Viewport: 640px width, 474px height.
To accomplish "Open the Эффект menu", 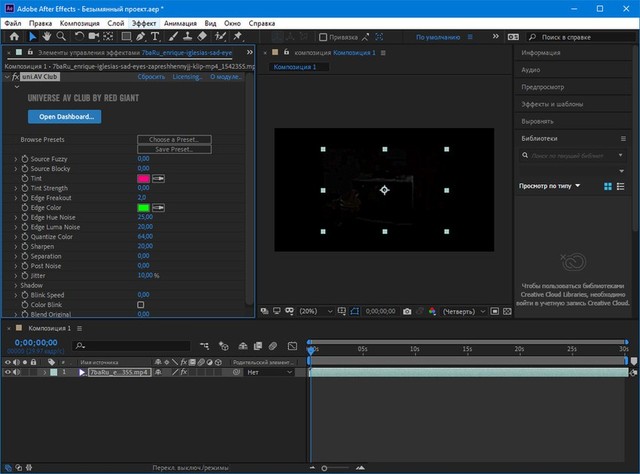I will (144, 21).
